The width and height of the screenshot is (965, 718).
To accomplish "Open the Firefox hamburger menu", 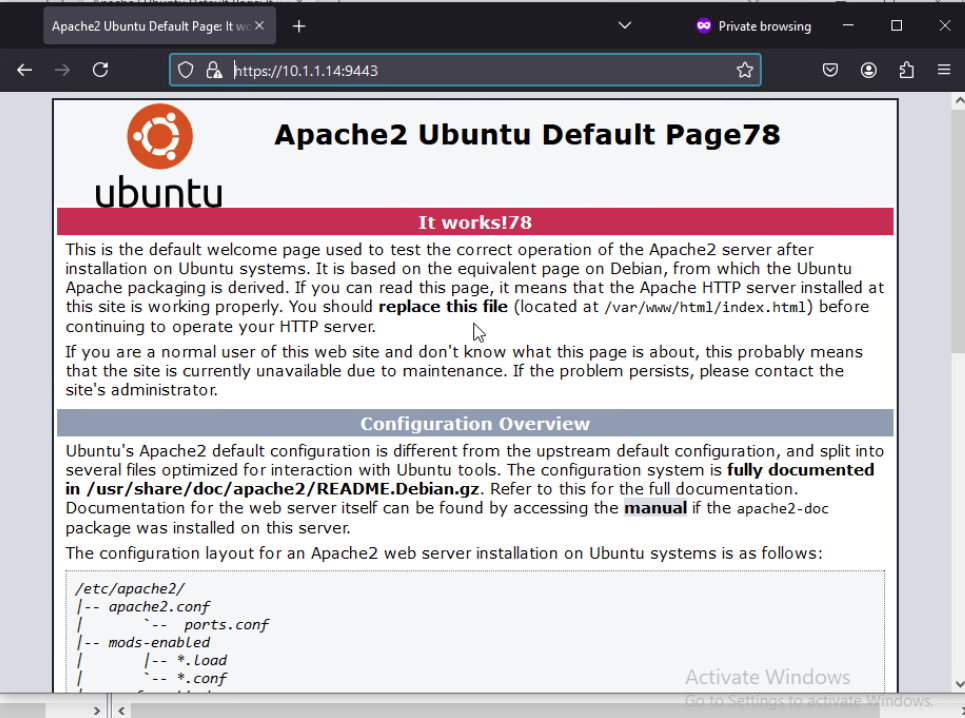I will [x=944, y=70].
